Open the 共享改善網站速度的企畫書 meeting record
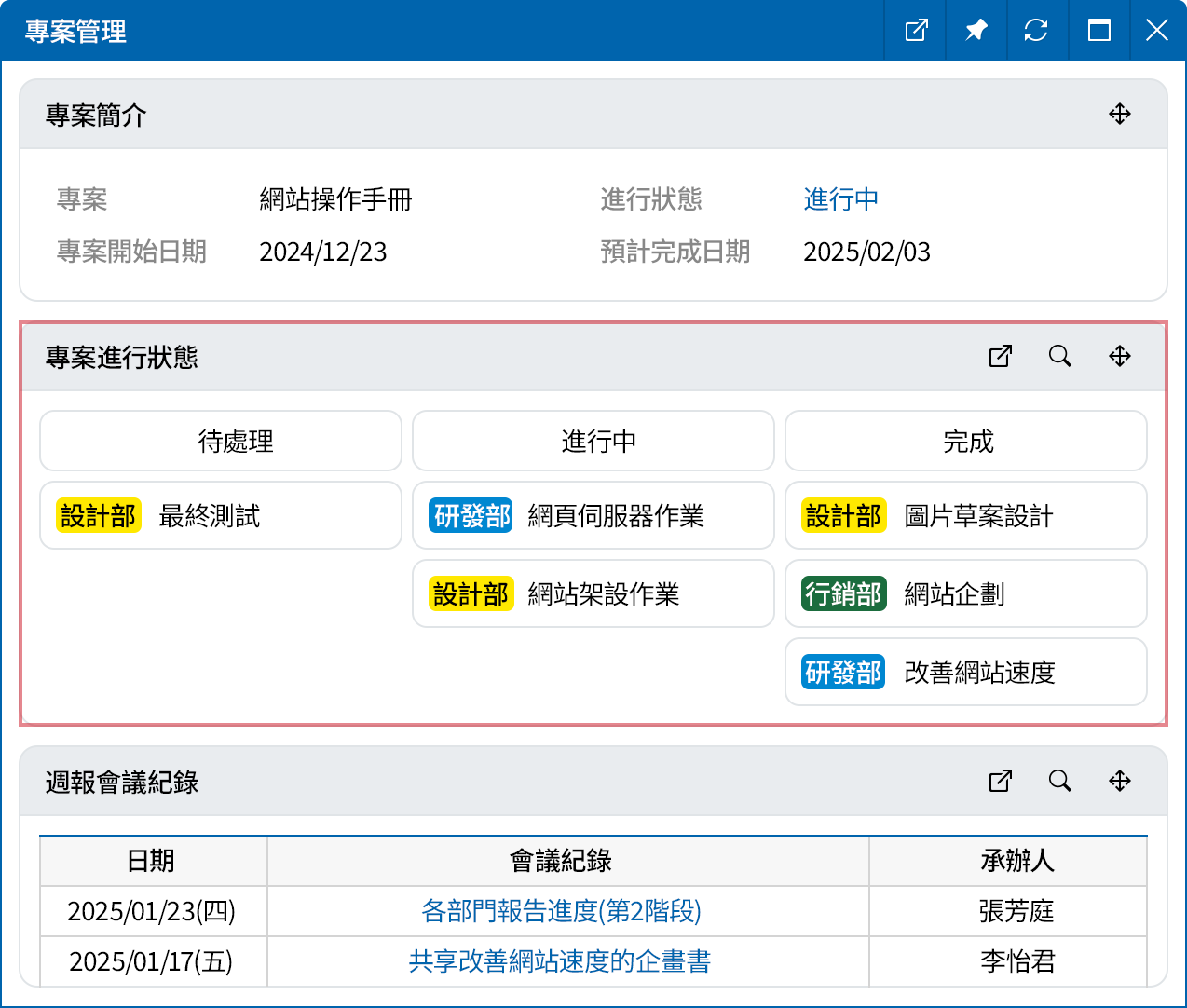This screenshot has height=1008, width=1187. 559,961
